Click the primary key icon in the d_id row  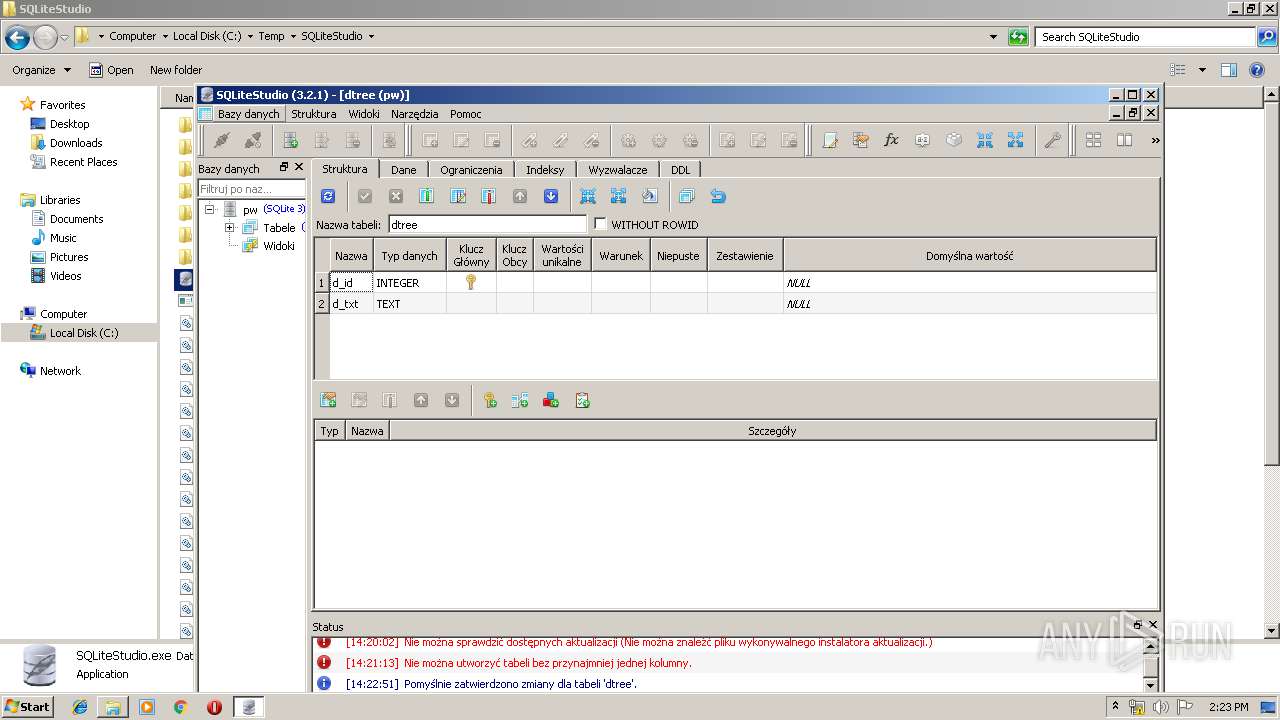pyautogui.click(x=470, y=283)
